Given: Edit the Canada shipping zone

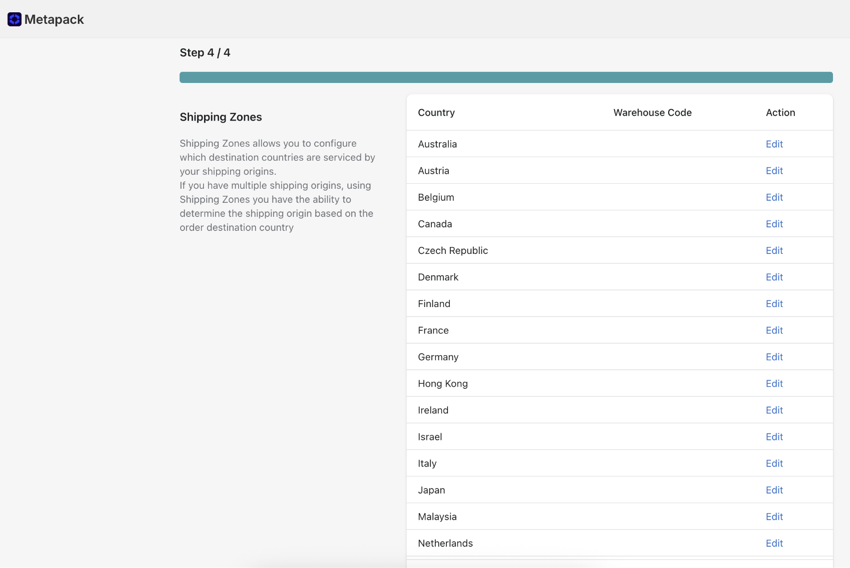Looking at the screenshot, I should 774,224.
